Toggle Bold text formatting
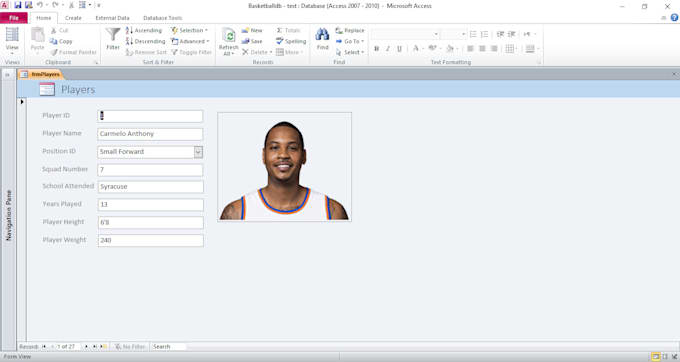Viewport: 680px width, 362px height. tap(376, 49)
